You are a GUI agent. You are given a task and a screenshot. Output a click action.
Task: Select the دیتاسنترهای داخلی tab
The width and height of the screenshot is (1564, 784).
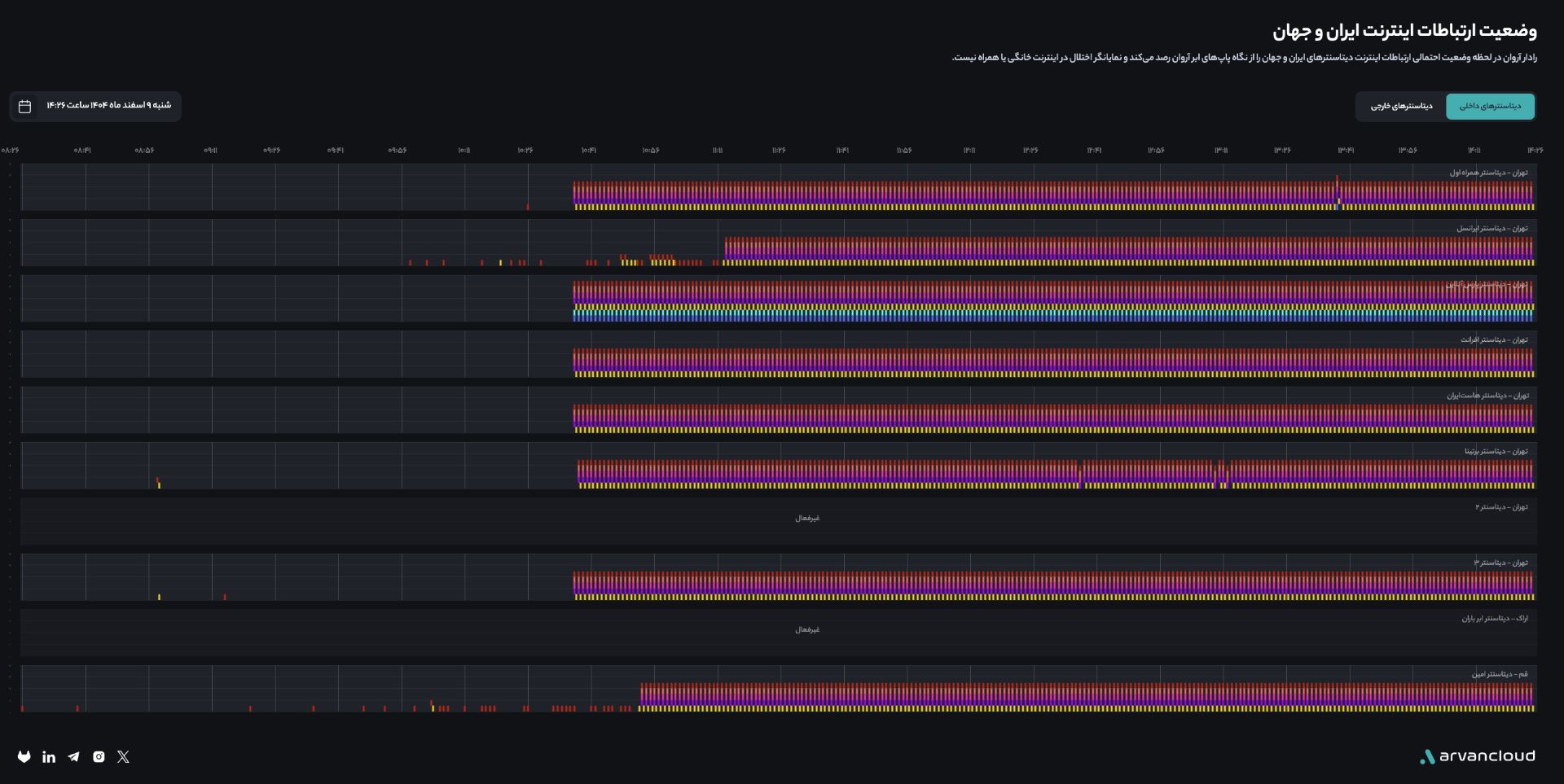click(1490, 107)
